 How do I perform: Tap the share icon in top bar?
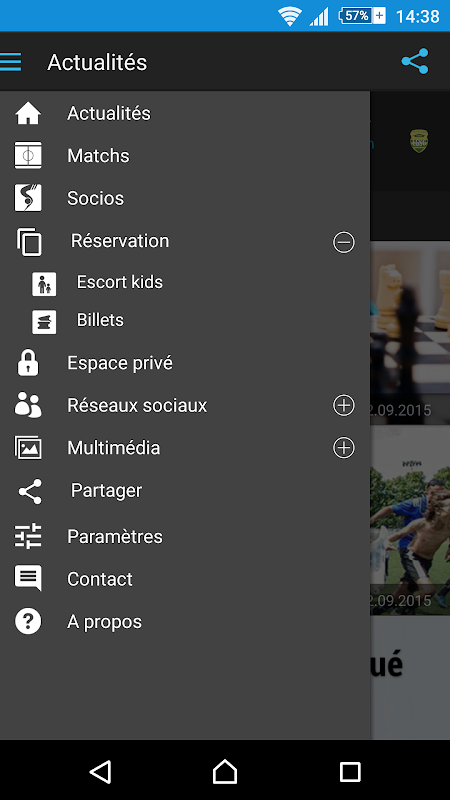coord(415,61)
